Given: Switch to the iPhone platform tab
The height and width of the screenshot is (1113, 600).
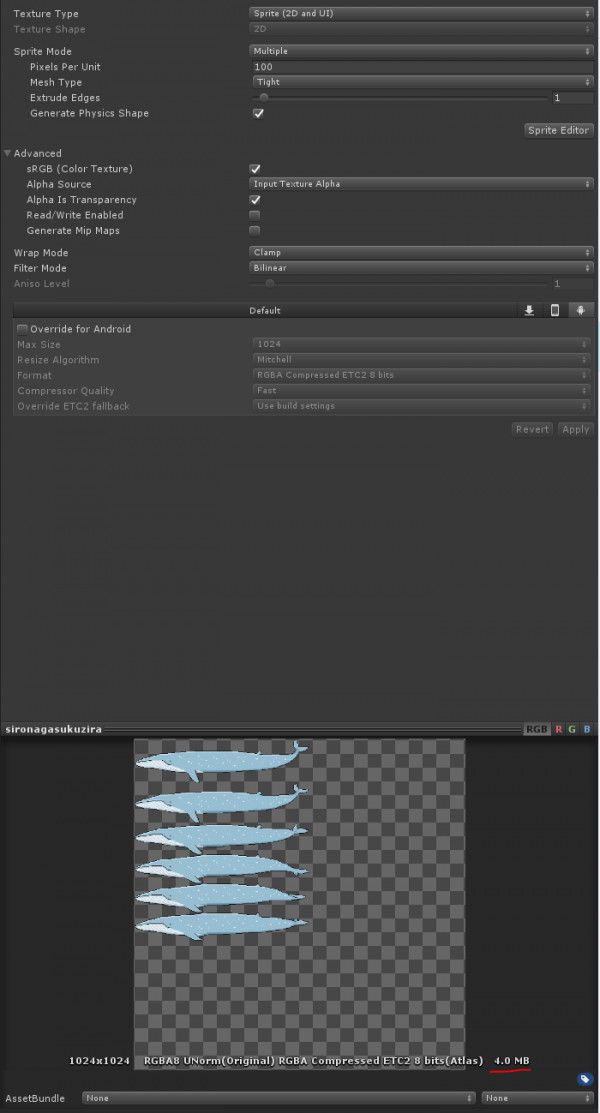Looking at the screenshot, I should click(x=555, y=310).
